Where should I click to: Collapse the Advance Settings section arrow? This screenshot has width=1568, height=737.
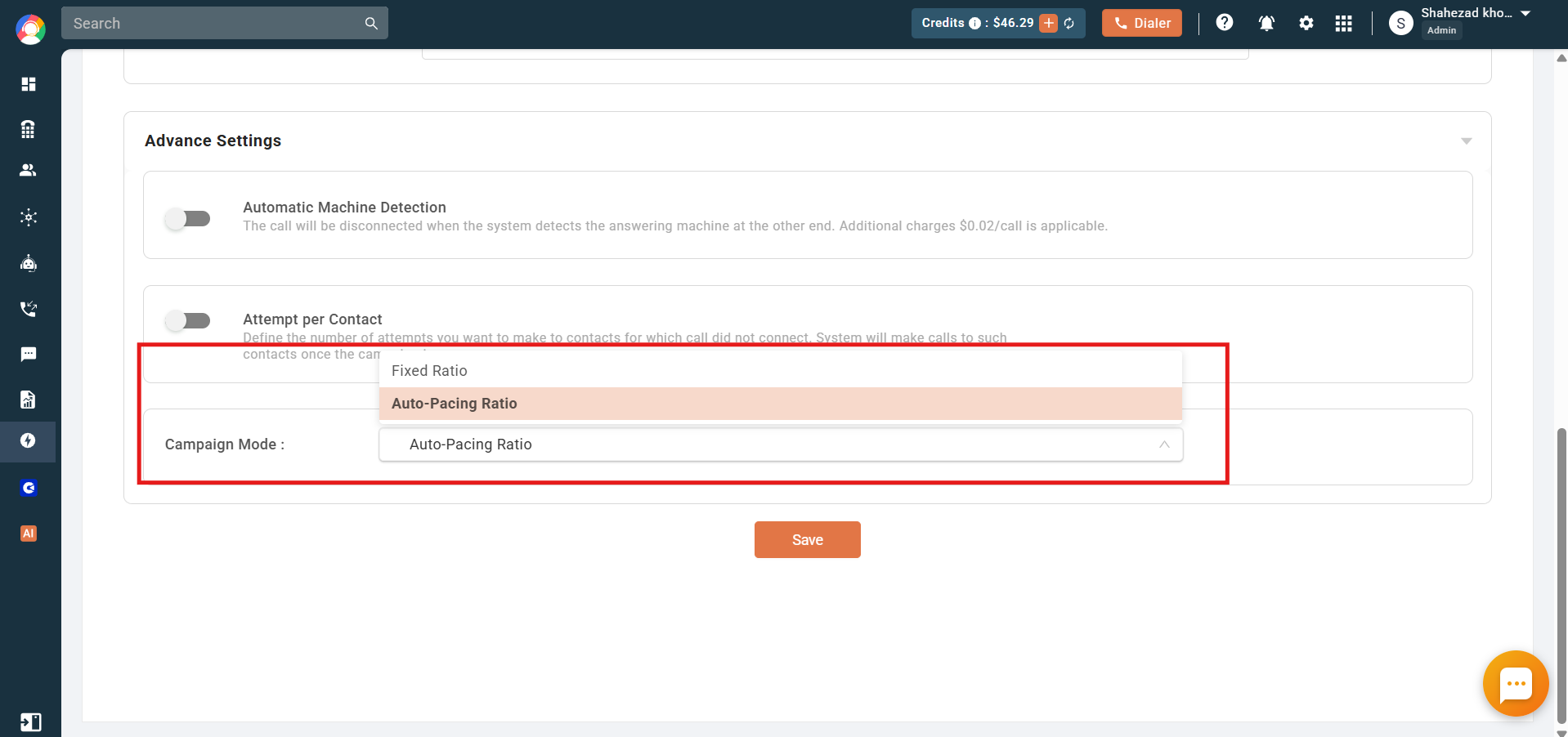(x=1467, y=141)
